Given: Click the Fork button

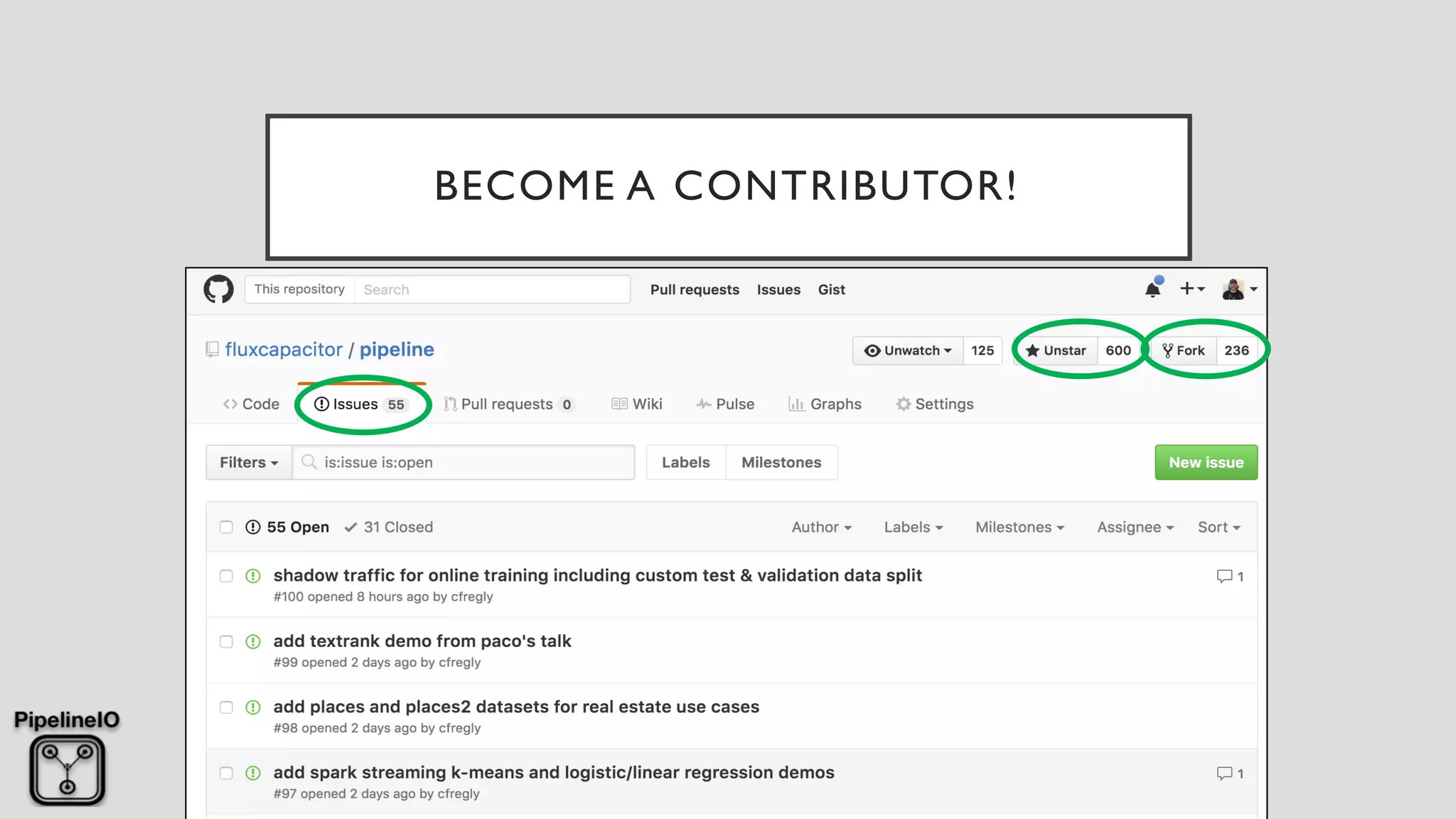Looking at the screenshot, I should (1183, 350).
